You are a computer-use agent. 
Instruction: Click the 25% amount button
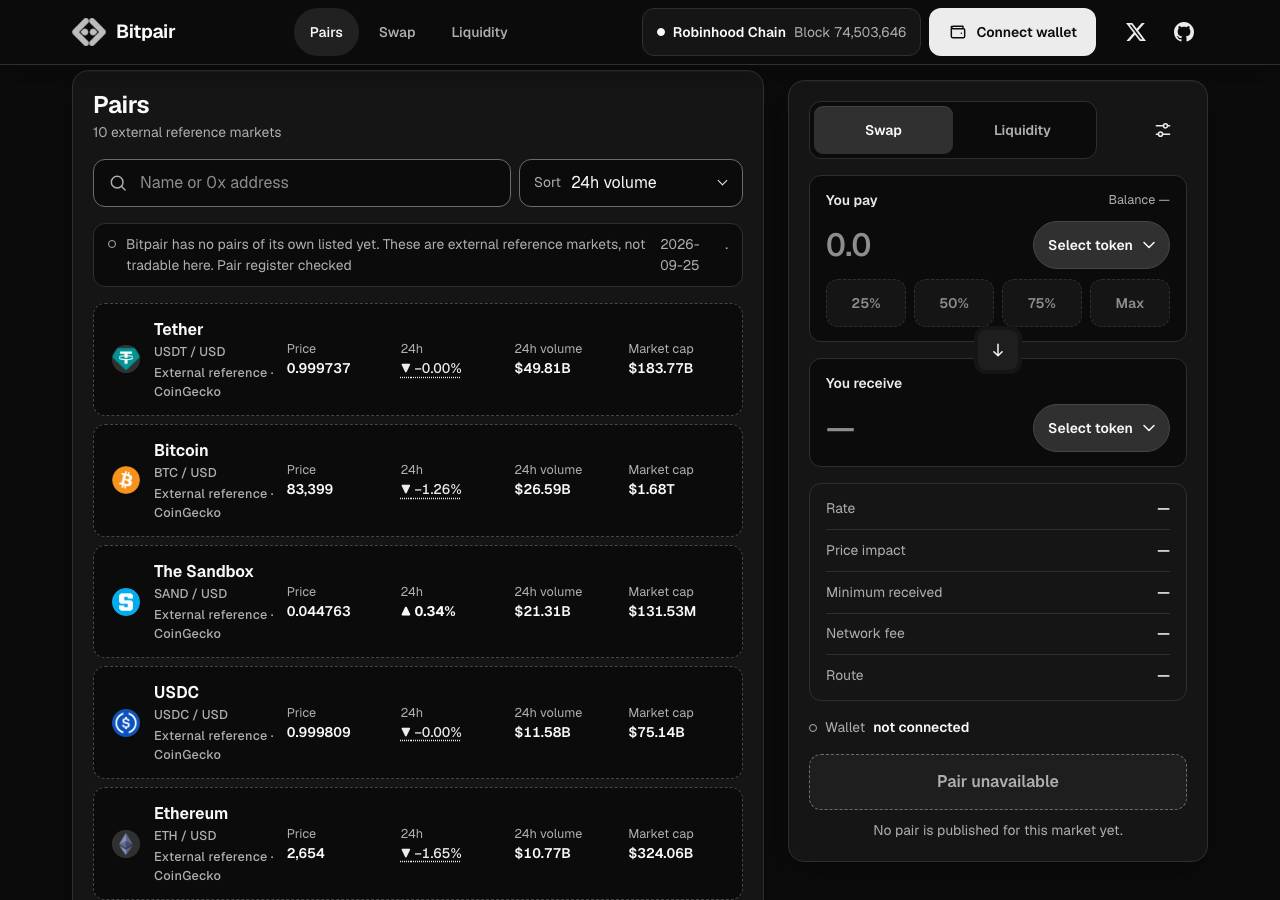pyautogui.click(x=866, y=303)
